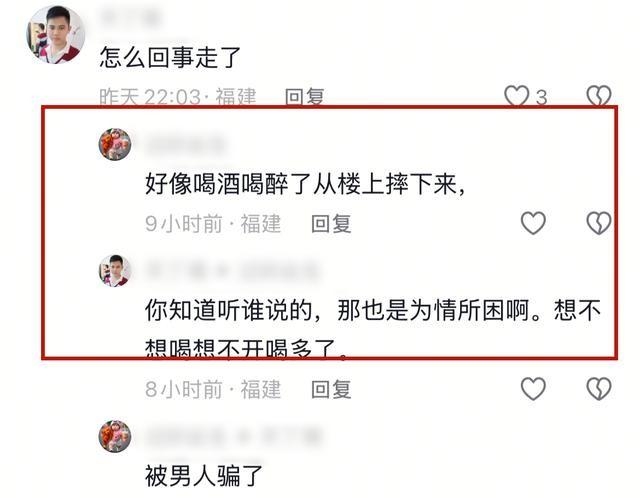
Task: Tap broken heart on the 8小时前 reply
Action: coord(599,388)
